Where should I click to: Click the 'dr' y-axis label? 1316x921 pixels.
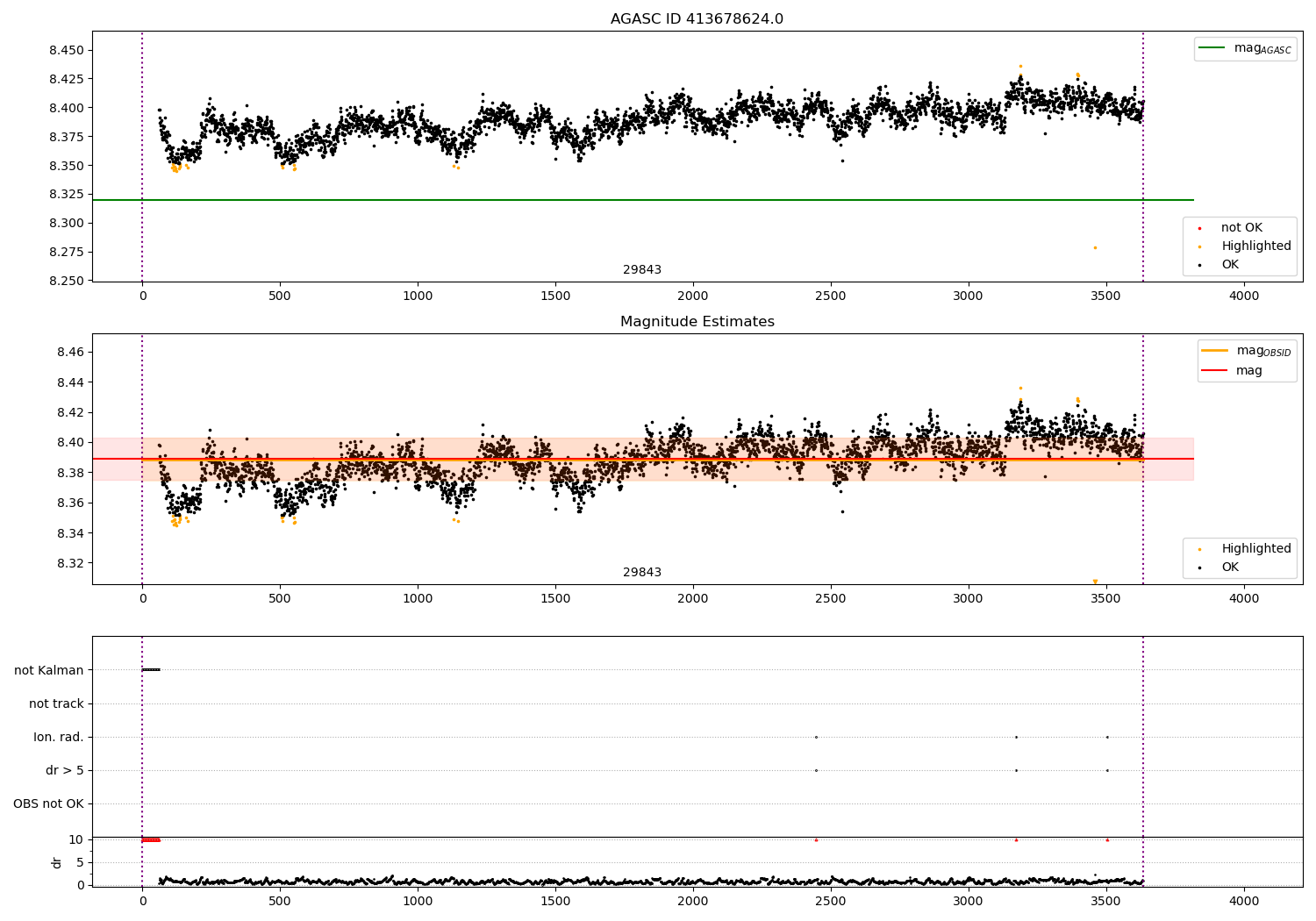tap(57, 863)
